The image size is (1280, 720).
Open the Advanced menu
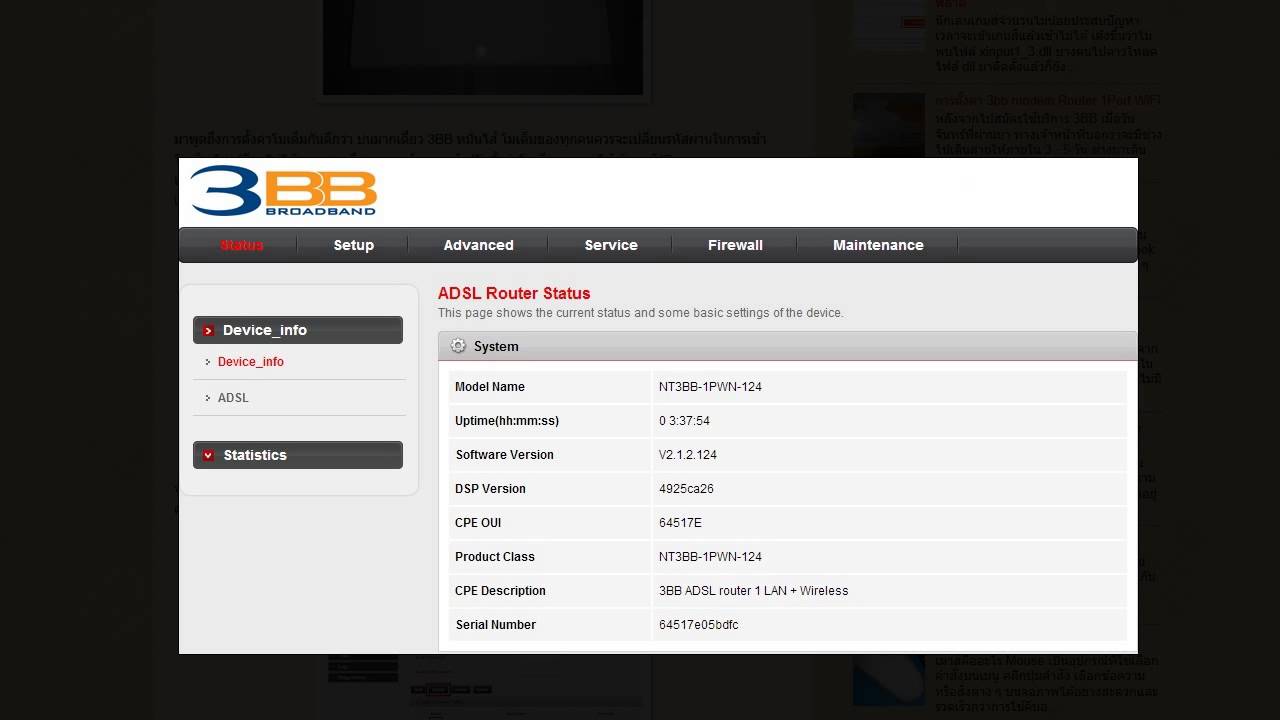[478, 245]
